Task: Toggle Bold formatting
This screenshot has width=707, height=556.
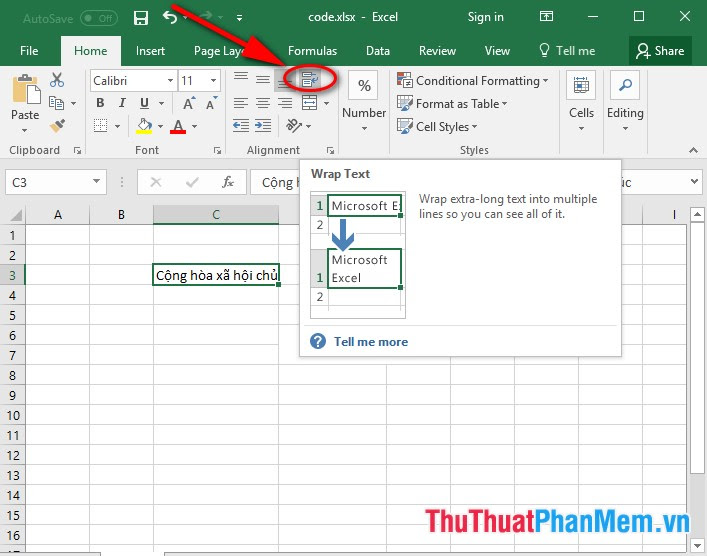Action: tap(101, 103)
